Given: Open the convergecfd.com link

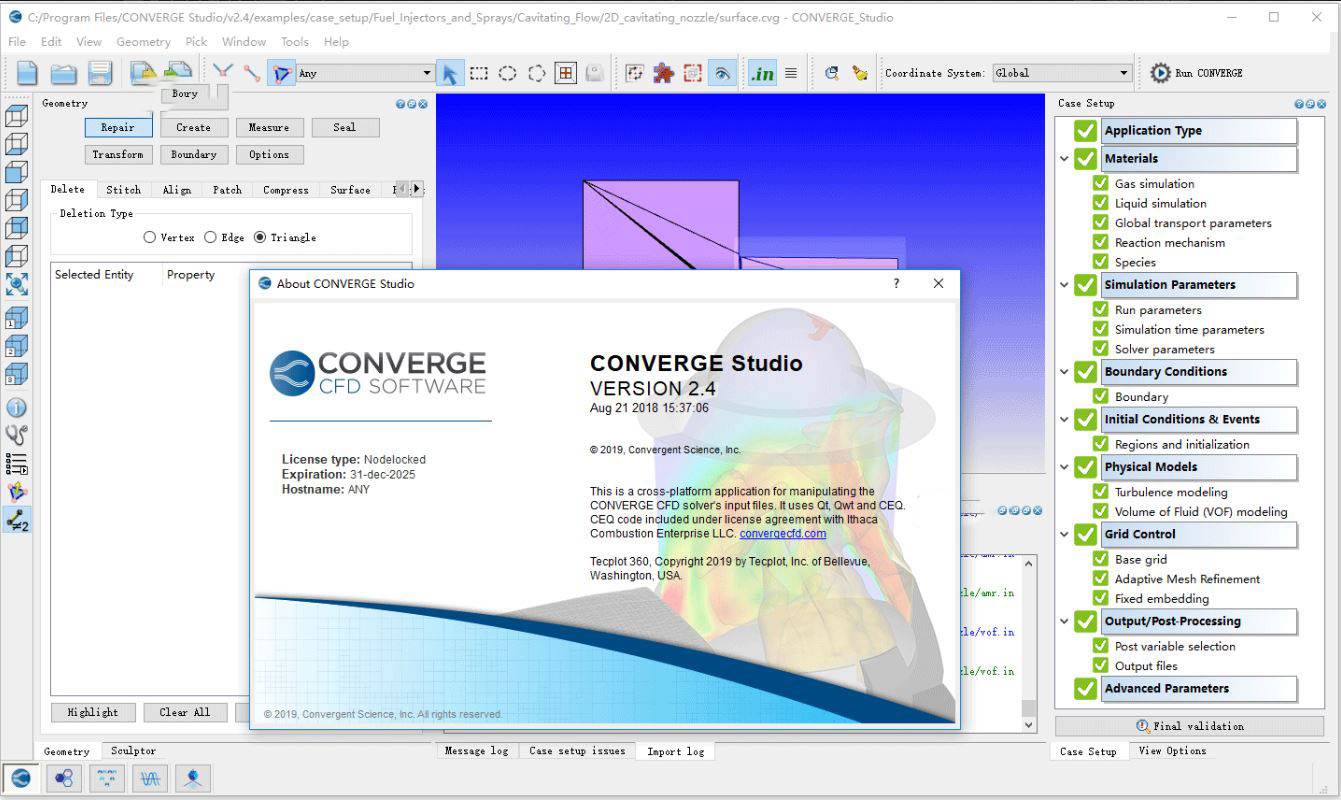Looking at the screenshot, I should (783, 534).
